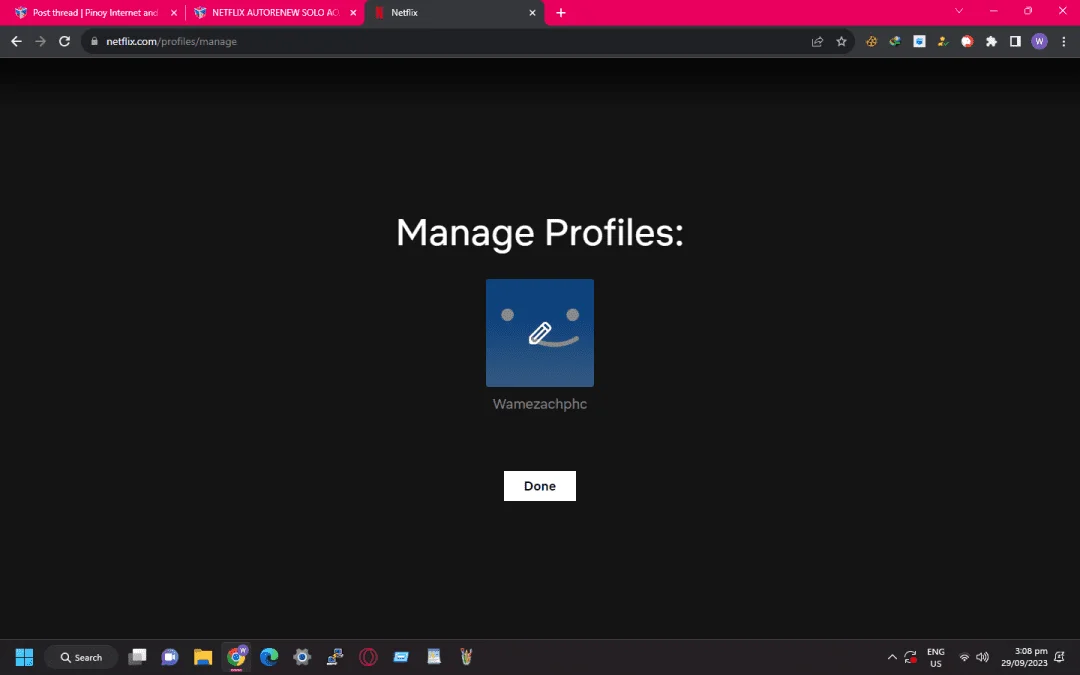Open the Windows Start menu
Image resolution: width=1080 pixels, height=675 pixels.
point(24,657)
